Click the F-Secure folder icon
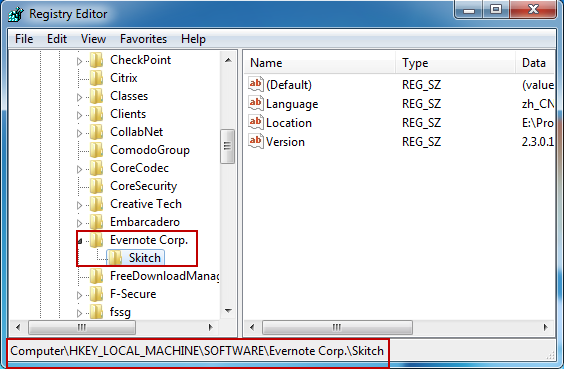Screen dimensions: 564x369 coord(96,294)
